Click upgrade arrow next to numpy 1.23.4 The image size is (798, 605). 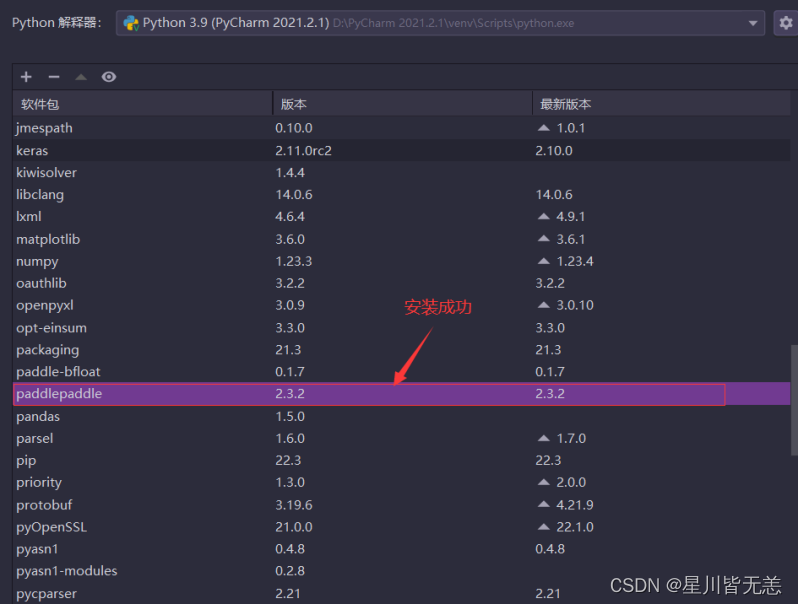[x=544, y=261]
